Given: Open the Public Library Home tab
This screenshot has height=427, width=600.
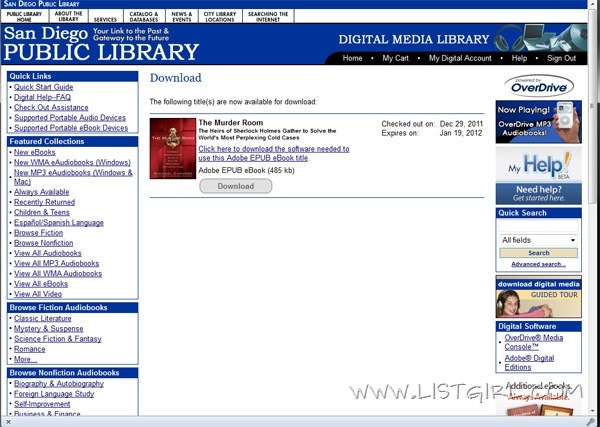Looking at the screenshot, I should tap(24, 16).
